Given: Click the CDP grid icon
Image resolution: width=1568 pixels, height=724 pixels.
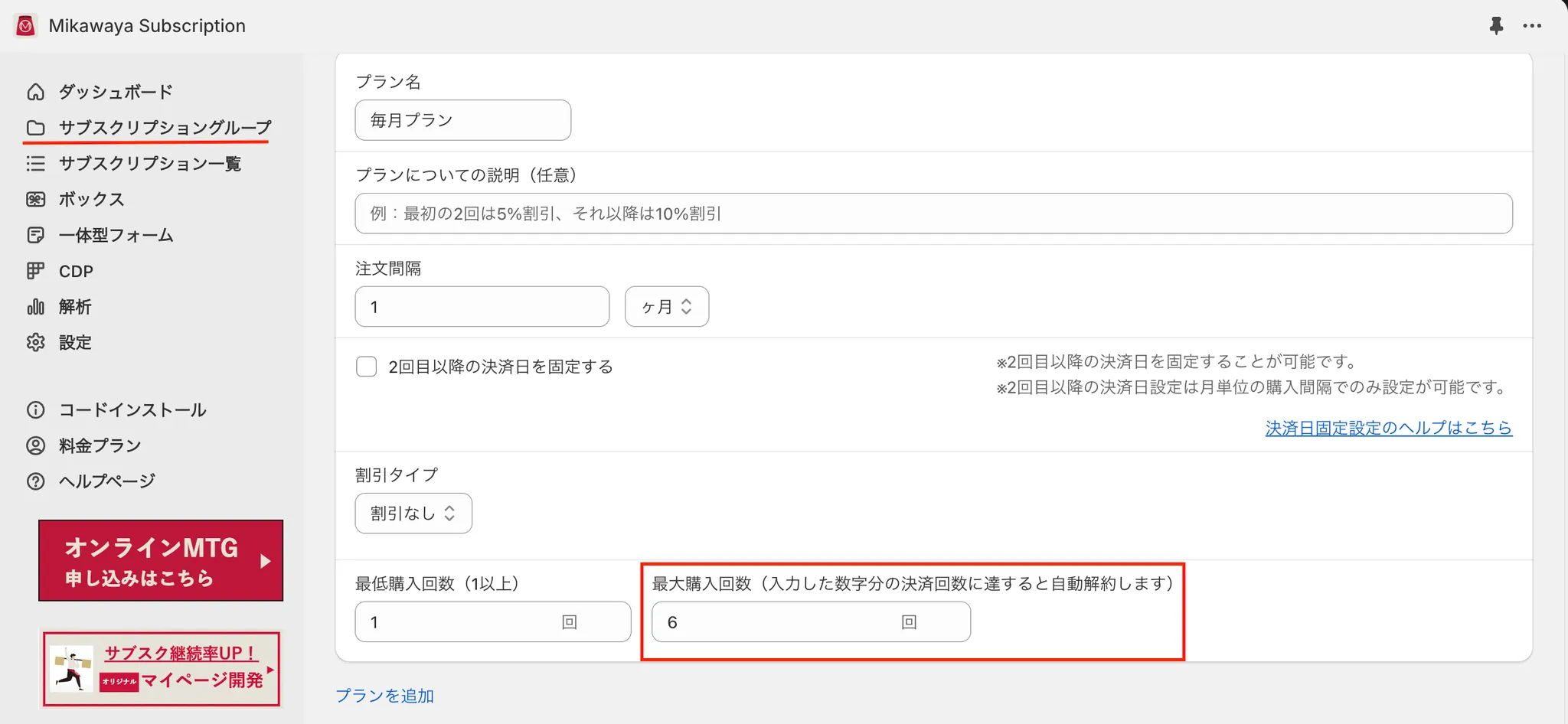Looking at the screenshot, I should (x=35, y=271).
